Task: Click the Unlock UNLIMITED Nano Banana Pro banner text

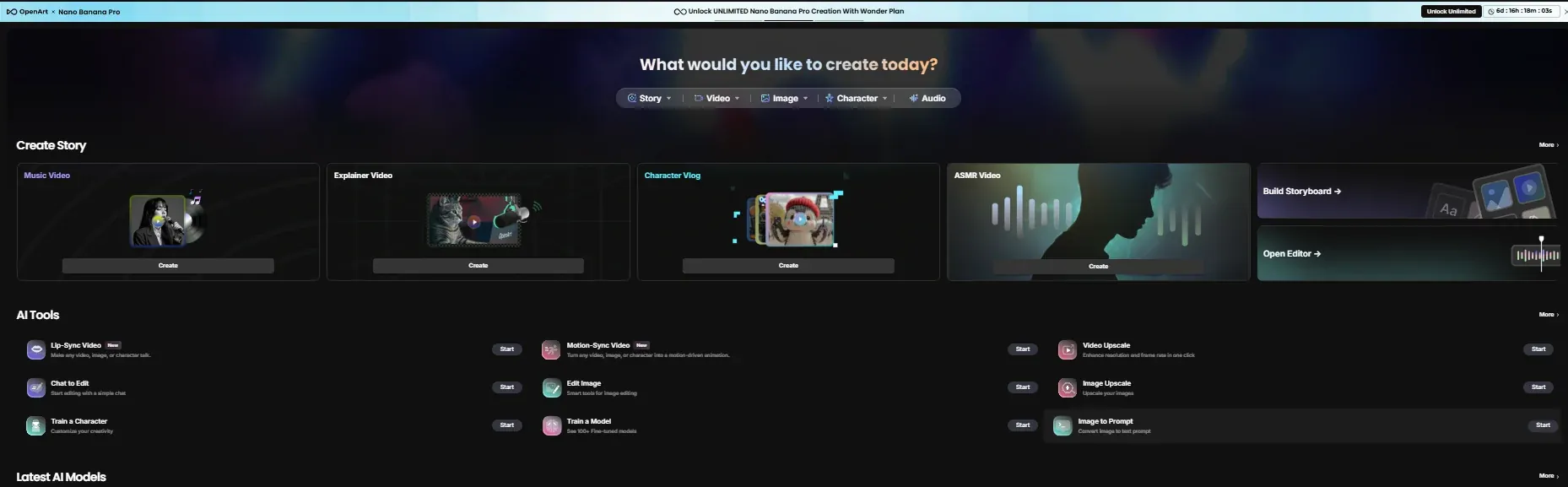Action: pos(796,12)
